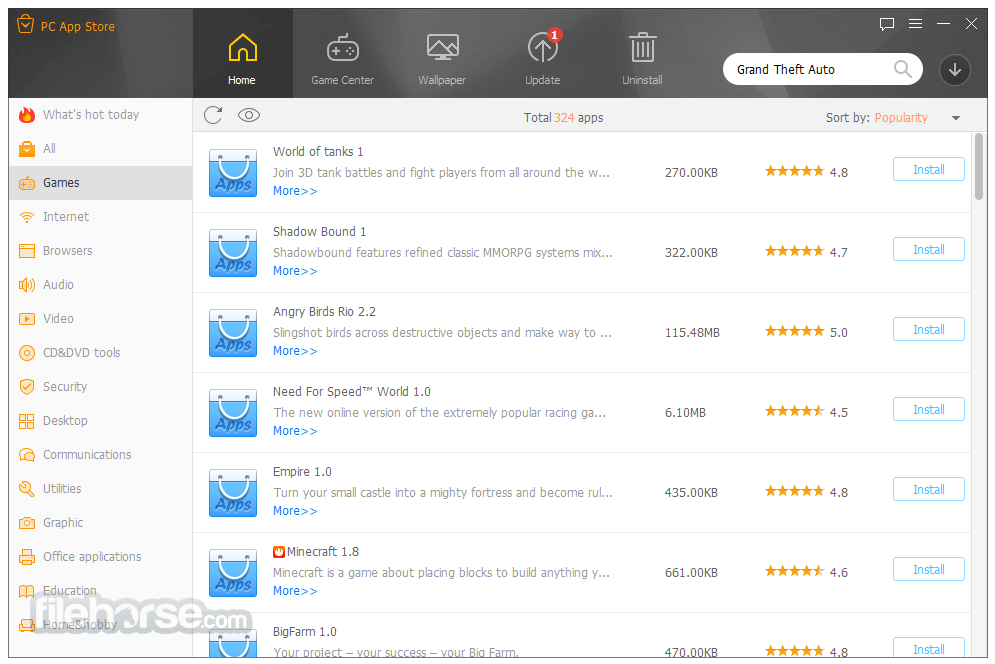995x664 pixels.
Task: Click Empire 1.0 app icon
Action: coord(233,493)
